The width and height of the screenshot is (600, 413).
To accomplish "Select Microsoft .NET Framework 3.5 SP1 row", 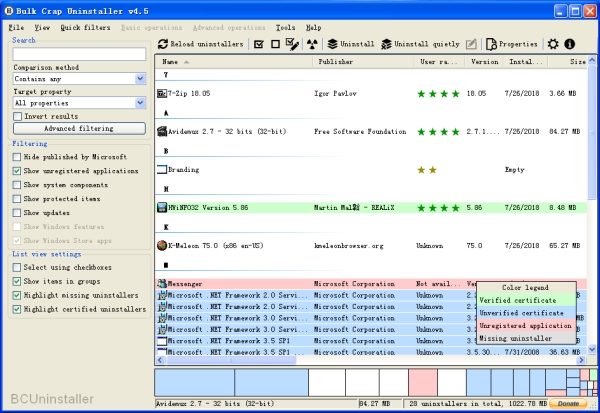I will pos(371,341).
